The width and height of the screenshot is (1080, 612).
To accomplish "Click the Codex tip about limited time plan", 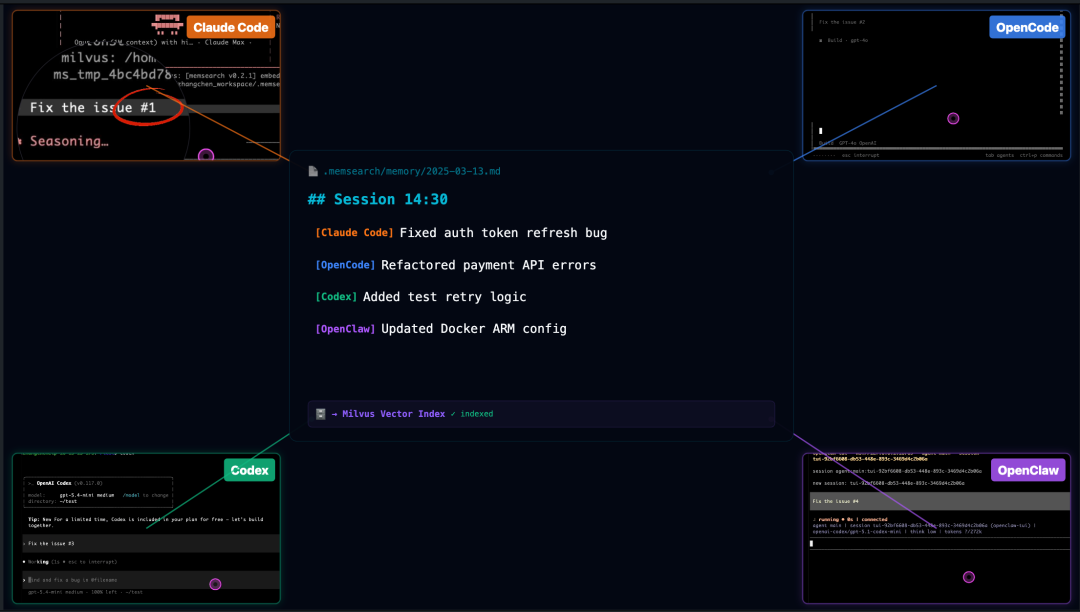I will click(x=145, y=522).
